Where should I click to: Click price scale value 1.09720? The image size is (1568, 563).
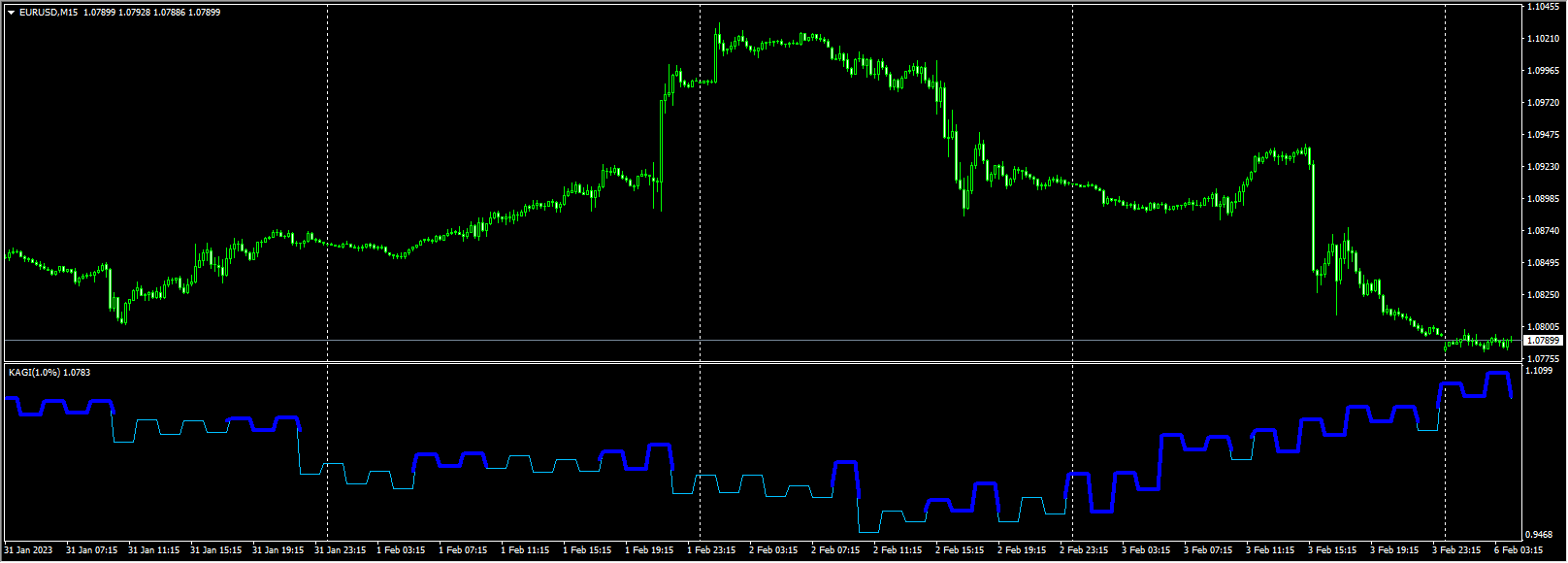point(1543,103)
